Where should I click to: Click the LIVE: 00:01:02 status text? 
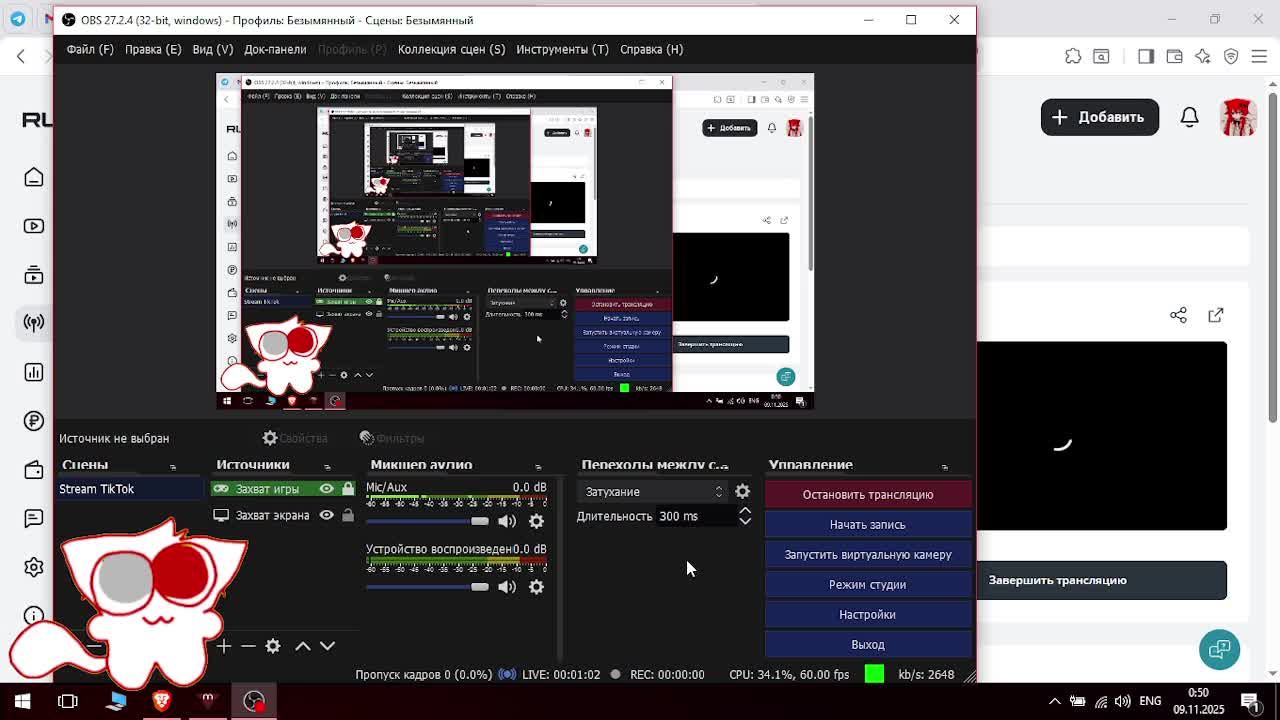pos(561,674)
